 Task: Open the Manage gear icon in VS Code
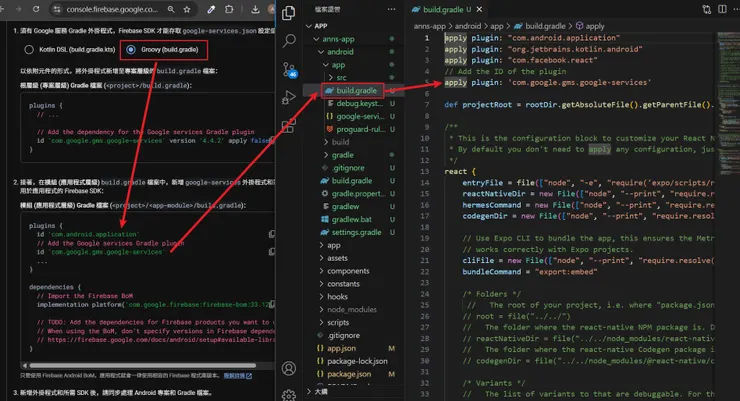pos(289,395)
